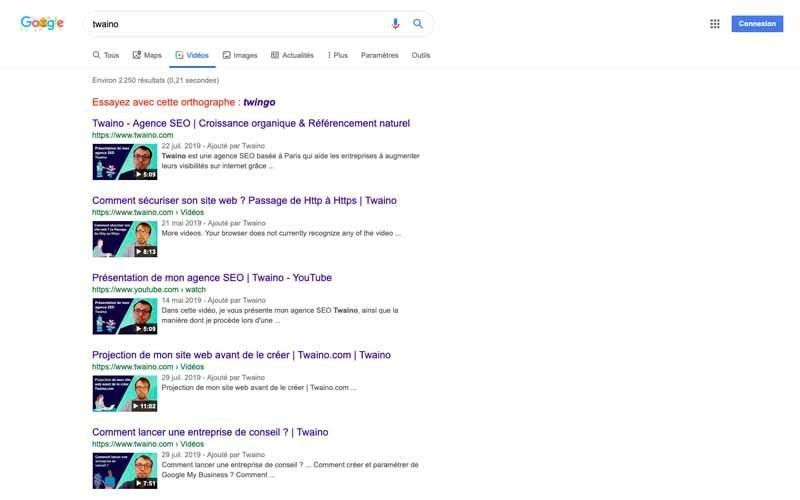Click the suggested spelling twingo
800x500 pixels.
259,102
